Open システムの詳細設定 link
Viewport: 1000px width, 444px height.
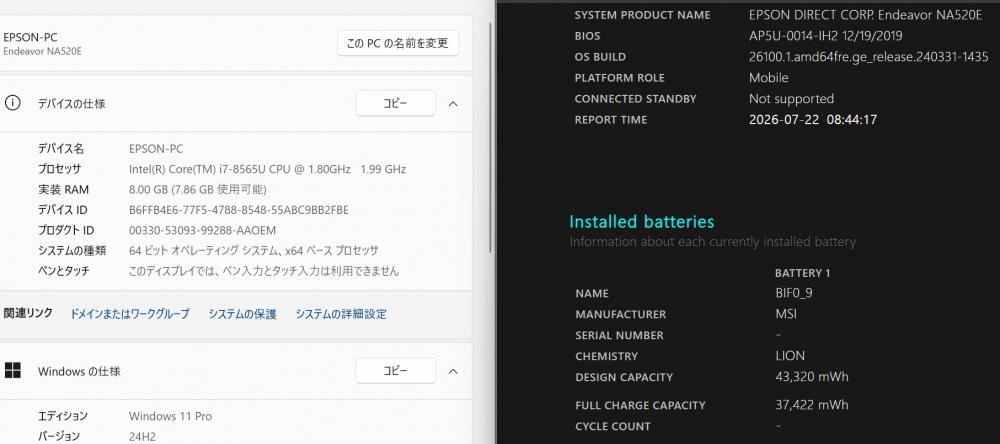[x=341, y=314]
